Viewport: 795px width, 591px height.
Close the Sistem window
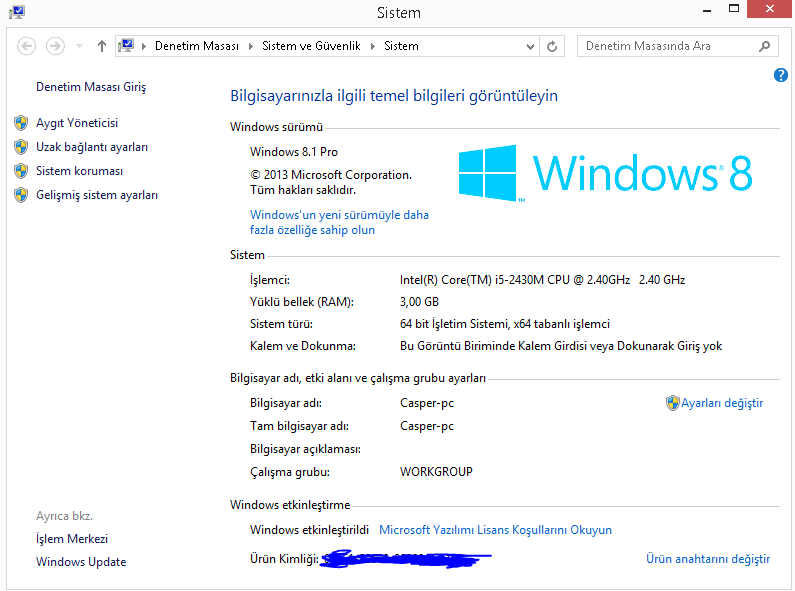pos(770,9)
